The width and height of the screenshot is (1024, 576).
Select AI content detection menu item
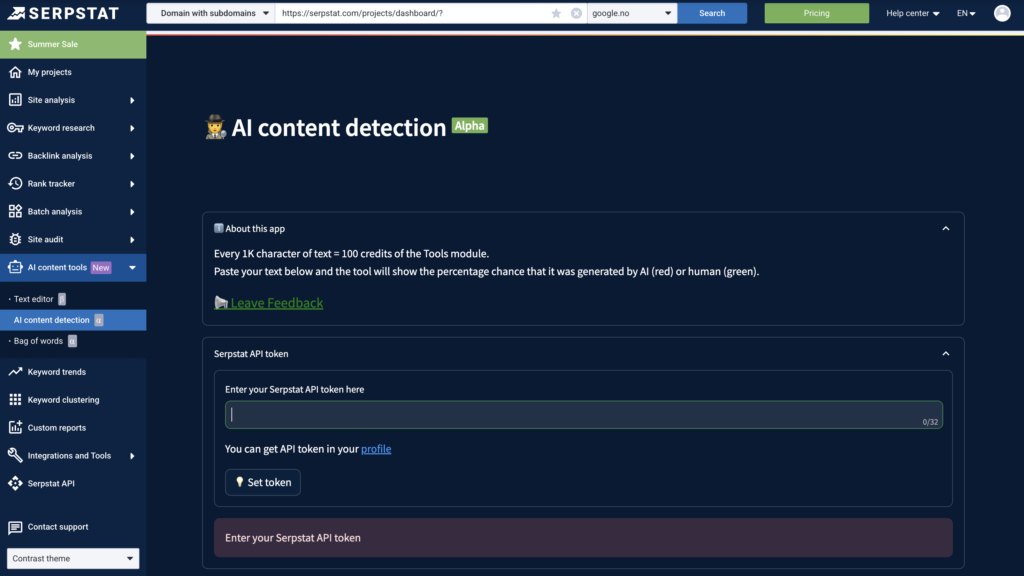pyautogui.click(x=73, y=320)
